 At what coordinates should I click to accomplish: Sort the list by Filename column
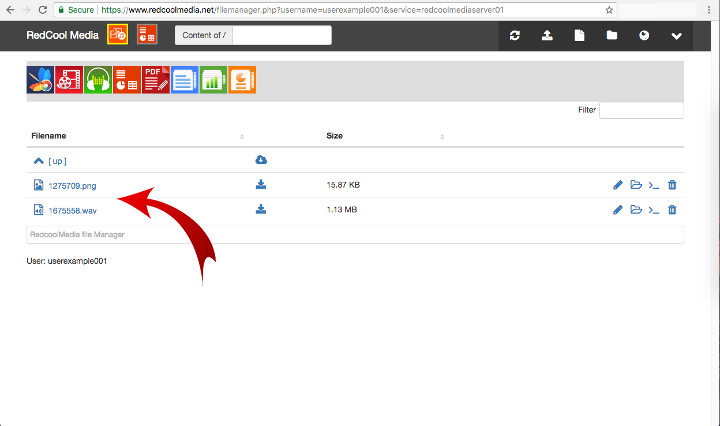pos(49,135)
